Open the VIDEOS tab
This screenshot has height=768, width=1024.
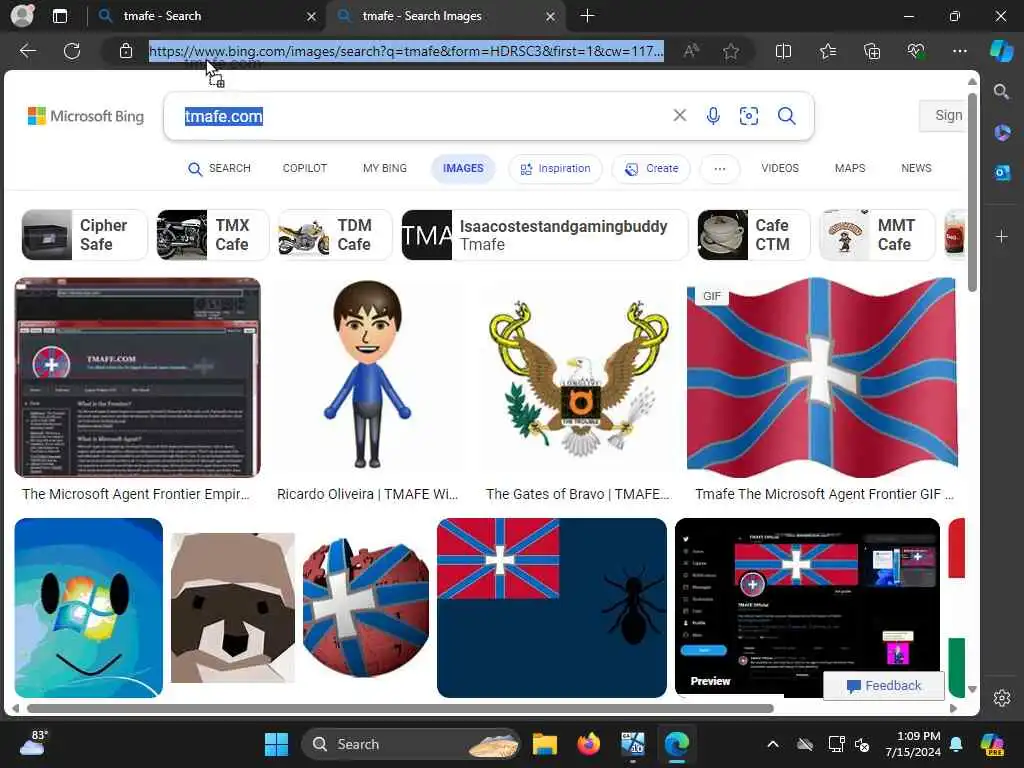tap(780, 168)
